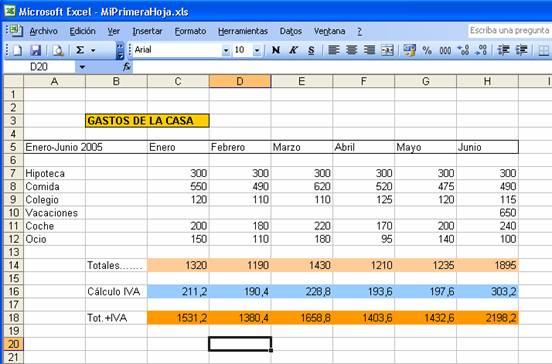552x364 pixels.
Task: Open the Insertar menu
Action: (147, 31)
